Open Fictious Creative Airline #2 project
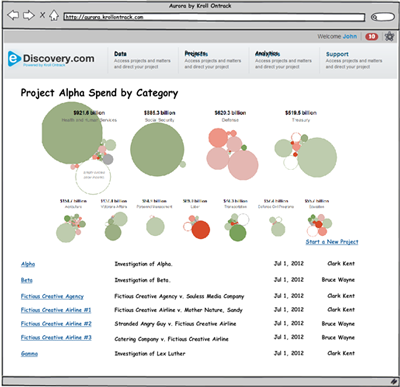The height and width of the screenshot is (387, 400). tap(56, 324)
